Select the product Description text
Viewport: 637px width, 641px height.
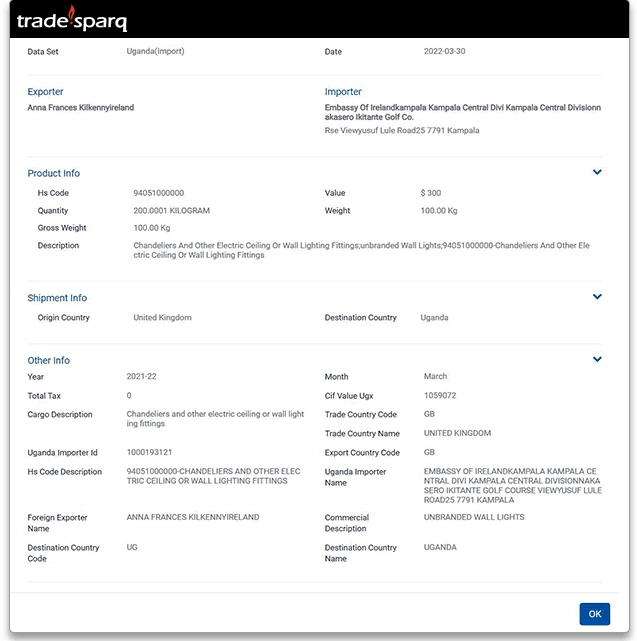[361, 250]
